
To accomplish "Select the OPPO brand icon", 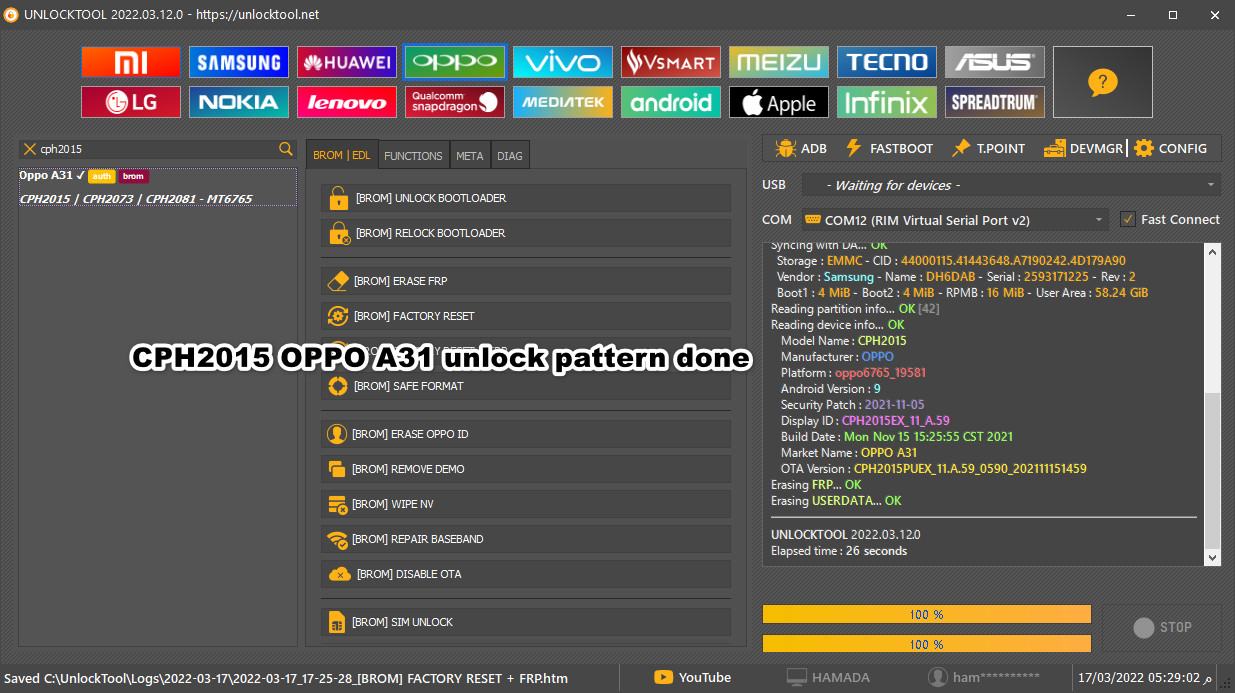I will pos(455,62).
